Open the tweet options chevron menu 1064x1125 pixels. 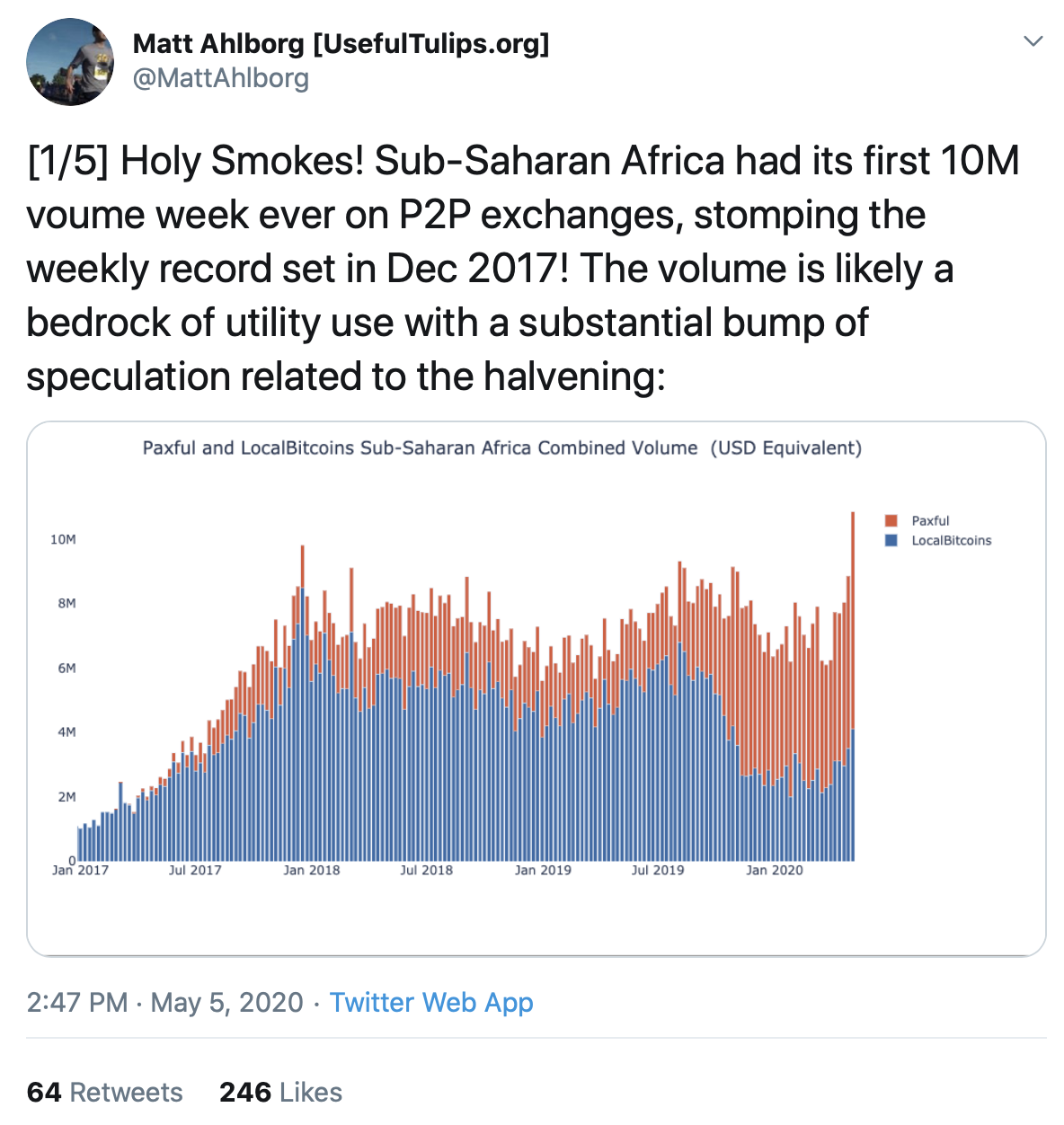pos(1033,41)
